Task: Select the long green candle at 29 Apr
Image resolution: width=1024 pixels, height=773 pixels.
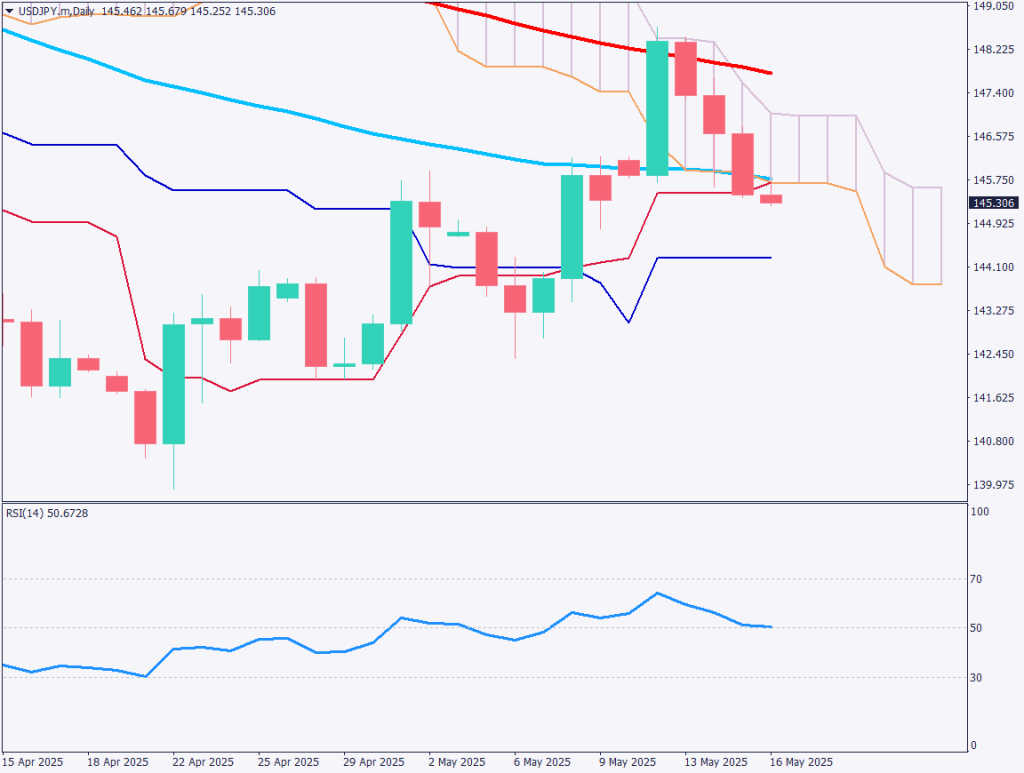Action: 404,260
